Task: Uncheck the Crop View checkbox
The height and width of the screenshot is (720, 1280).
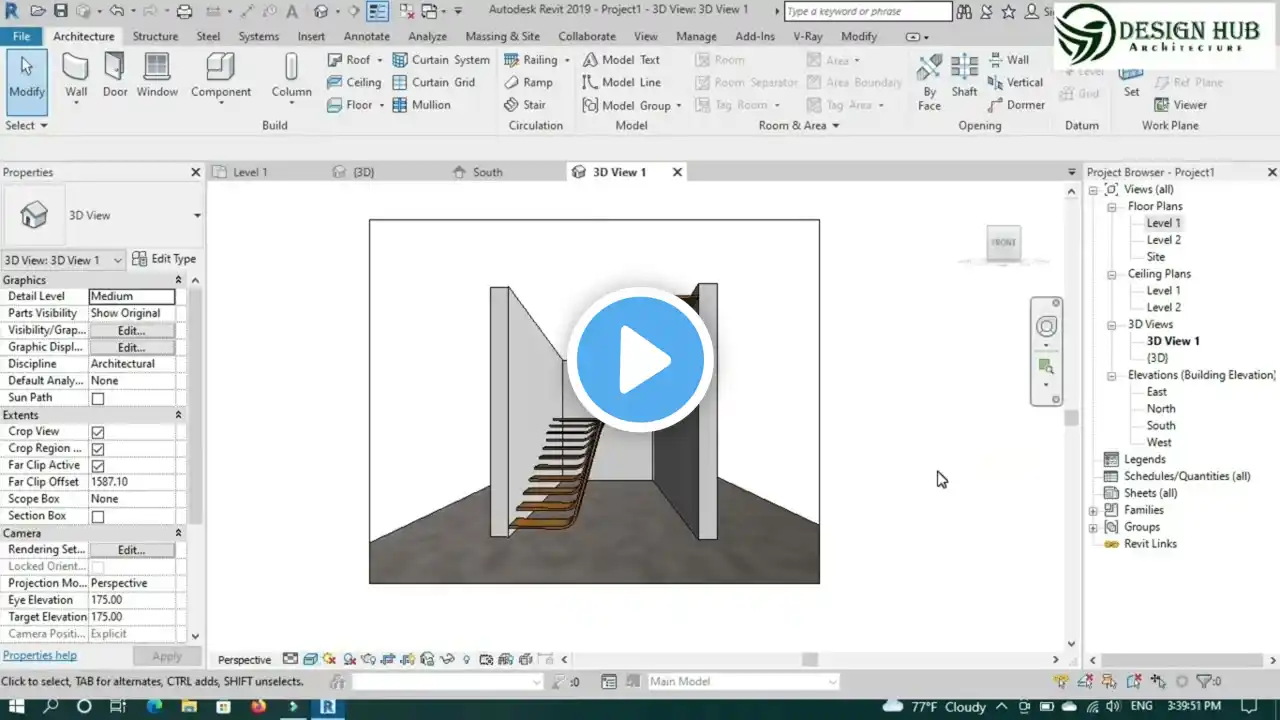Action: pyautogui.click(x=98, y=432)
